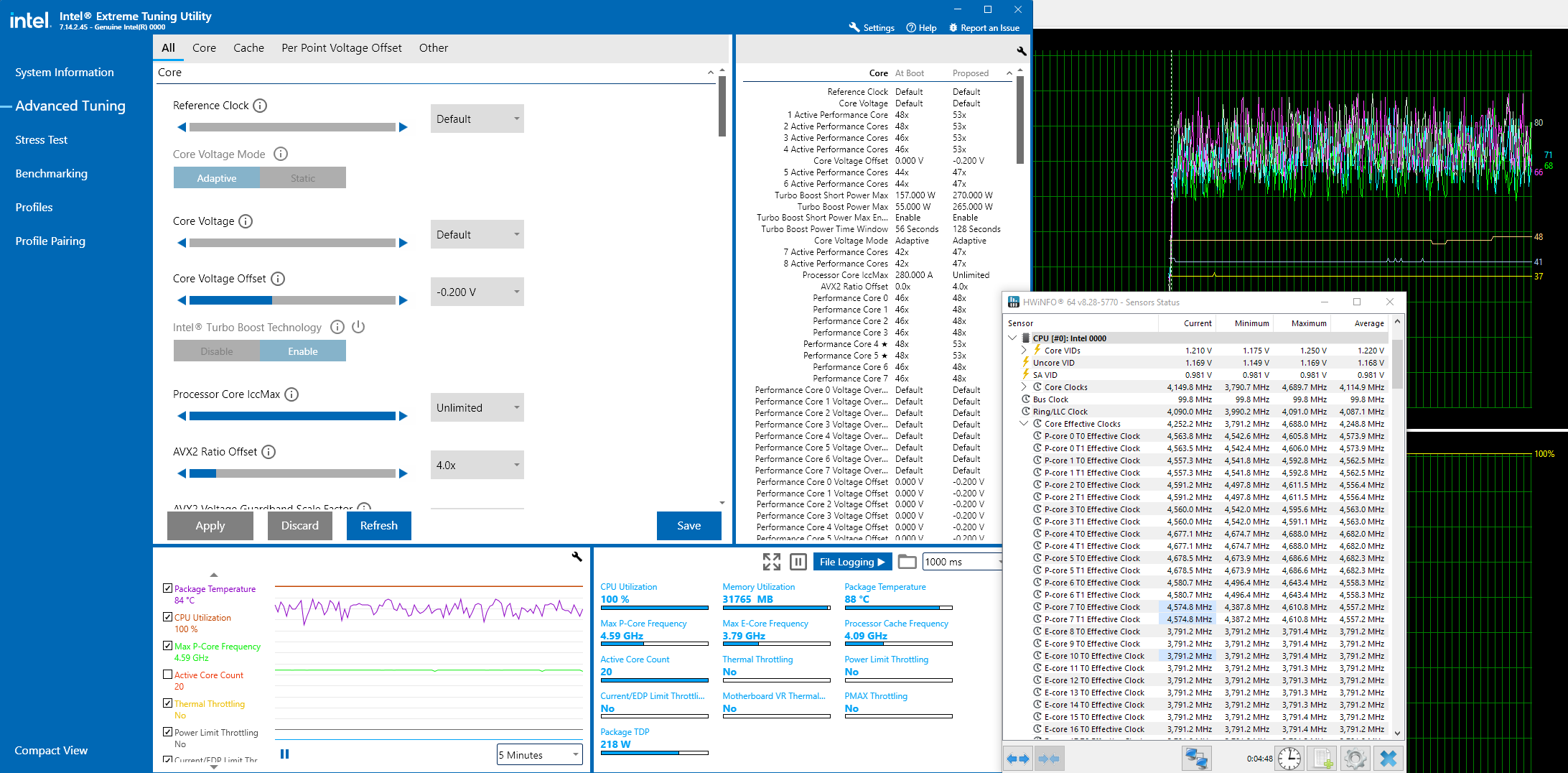
Task: Collapse the Core section header
Action: (711, 73)
